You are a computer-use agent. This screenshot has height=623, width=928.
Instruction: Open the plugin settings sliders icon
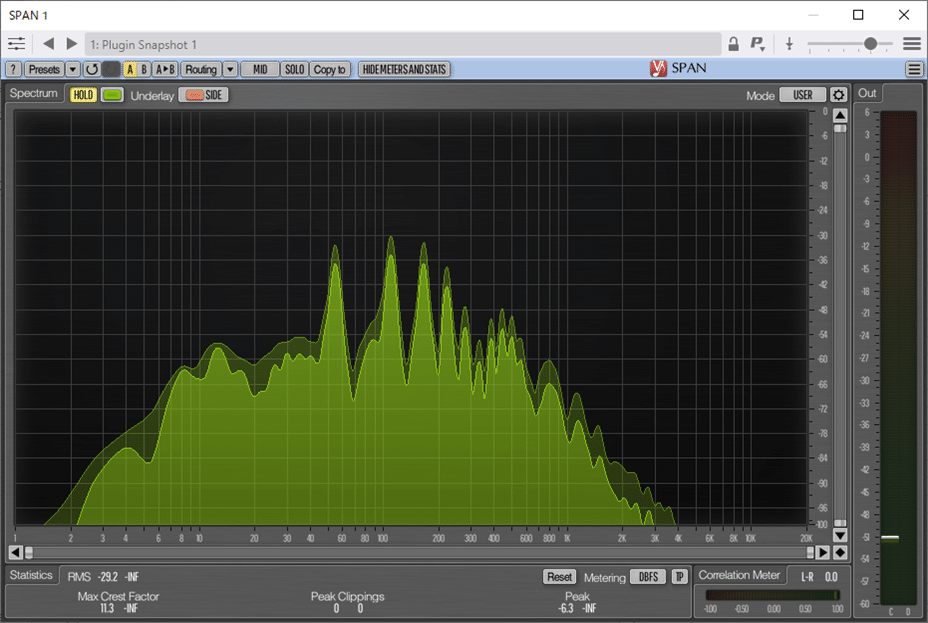(16, 44)
